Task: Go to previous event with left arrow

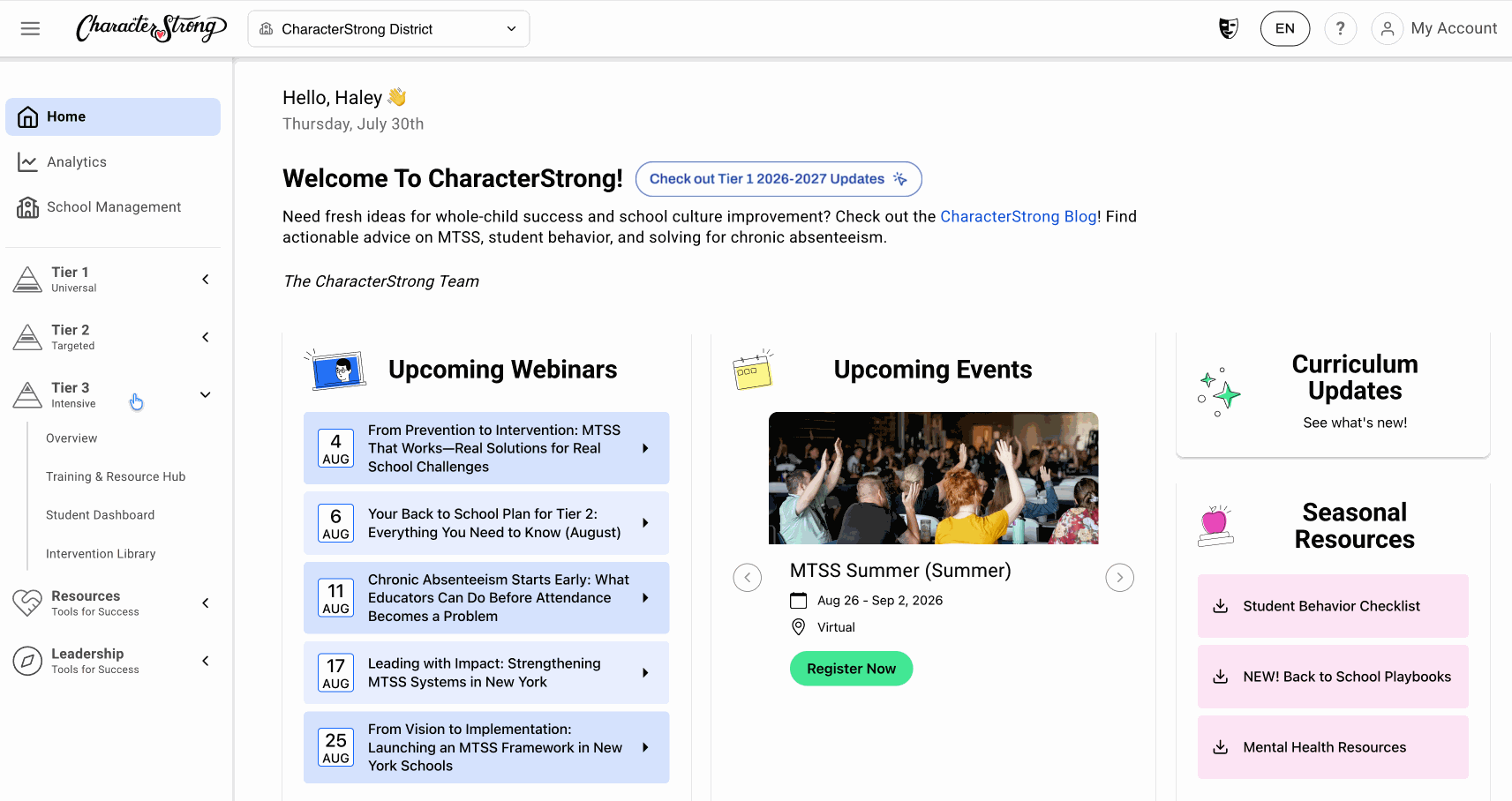Action: (748, 578)
